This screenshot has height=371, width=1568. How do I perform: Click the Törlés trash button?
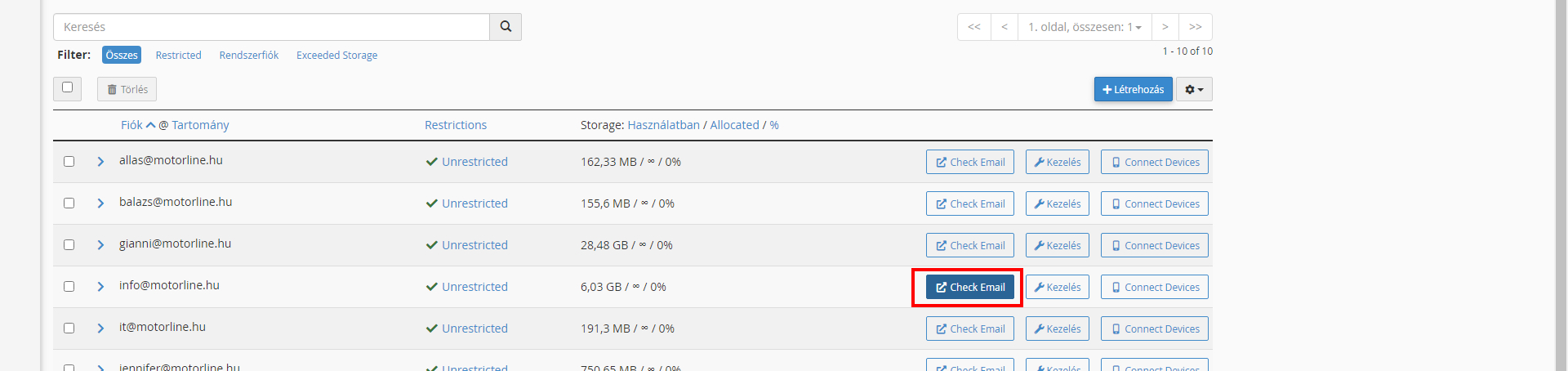coord(127,89)
